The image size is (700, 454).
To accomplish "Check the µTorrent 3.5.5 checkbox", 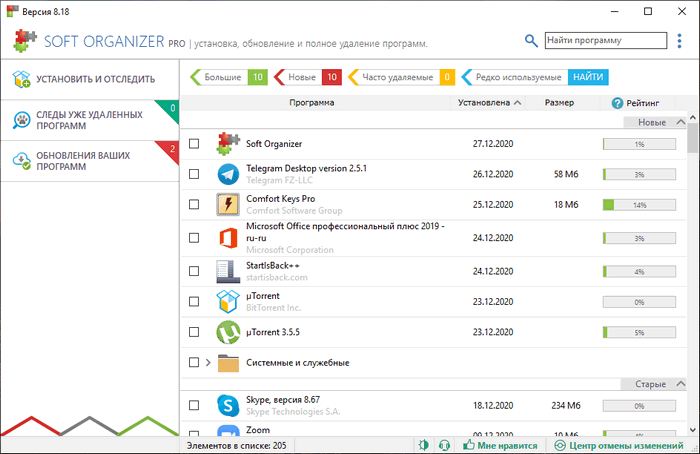I will click(x=194, y=332).
